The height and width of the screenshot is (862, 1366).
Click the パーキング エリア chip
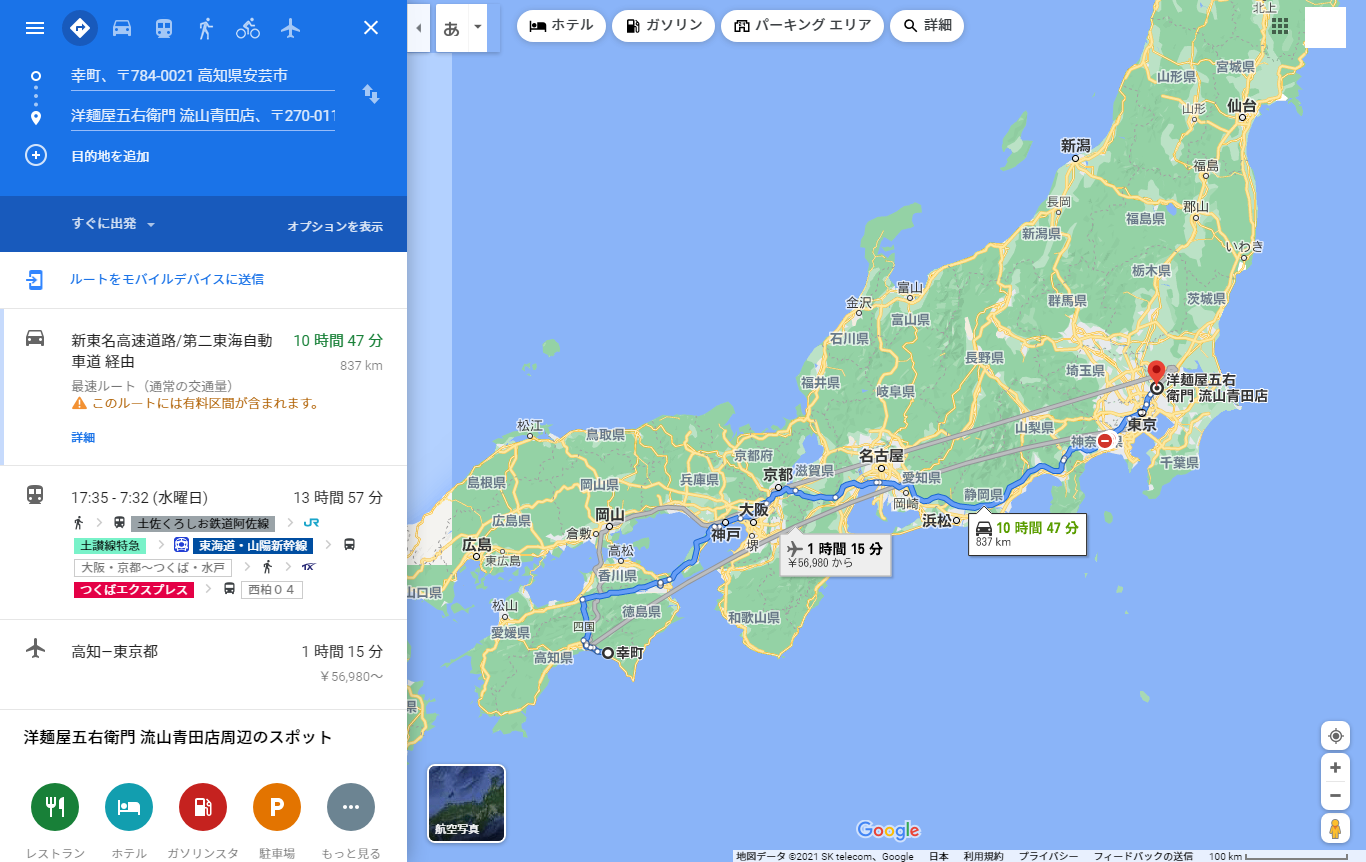coord(802,26)
